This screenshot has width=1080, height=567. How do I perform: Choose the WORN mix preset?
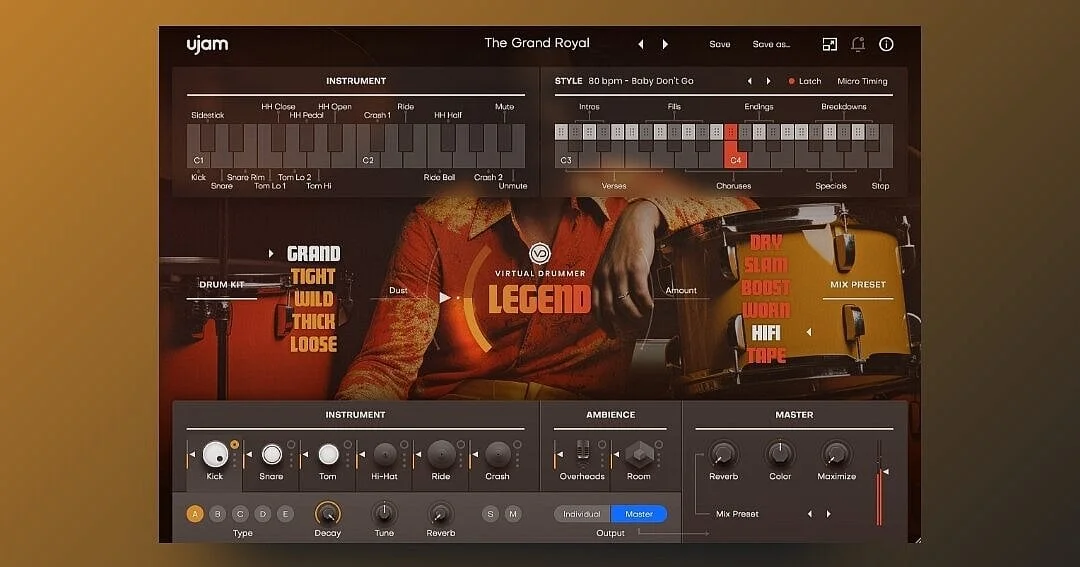(767, 311)
